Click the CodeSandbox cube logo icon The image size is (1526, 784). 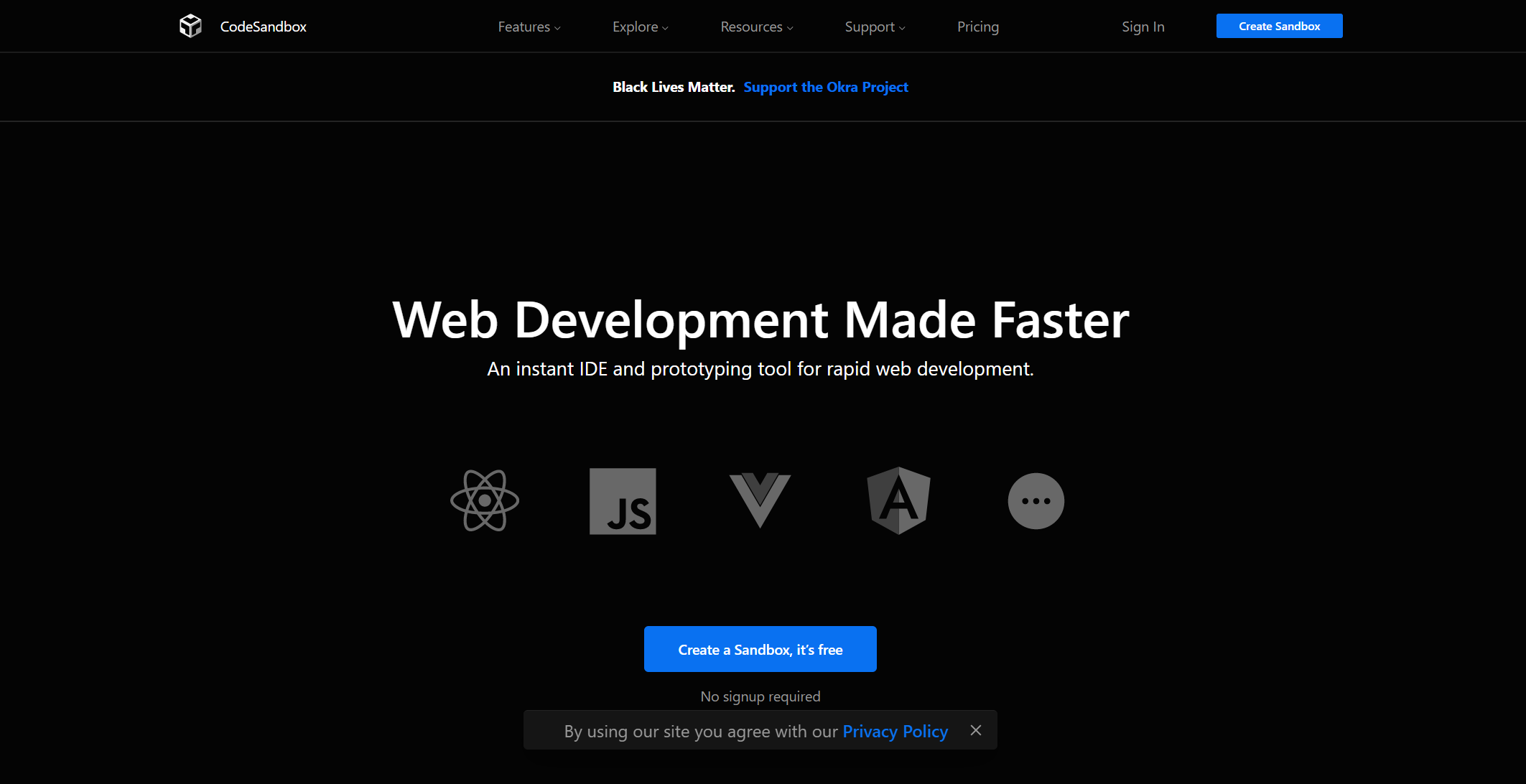190,26
